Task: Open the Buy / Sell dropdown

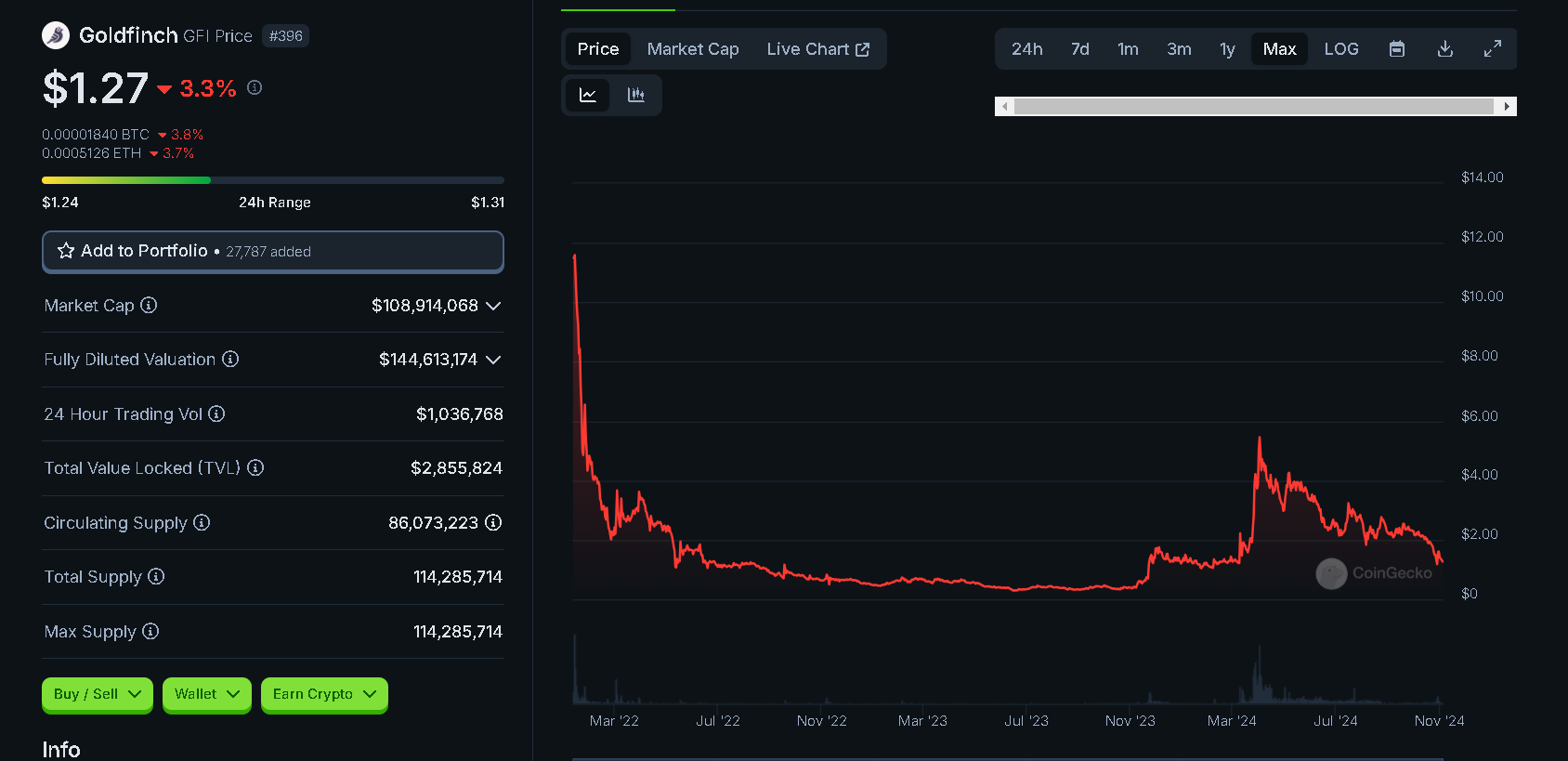Action: pos(98,694)
